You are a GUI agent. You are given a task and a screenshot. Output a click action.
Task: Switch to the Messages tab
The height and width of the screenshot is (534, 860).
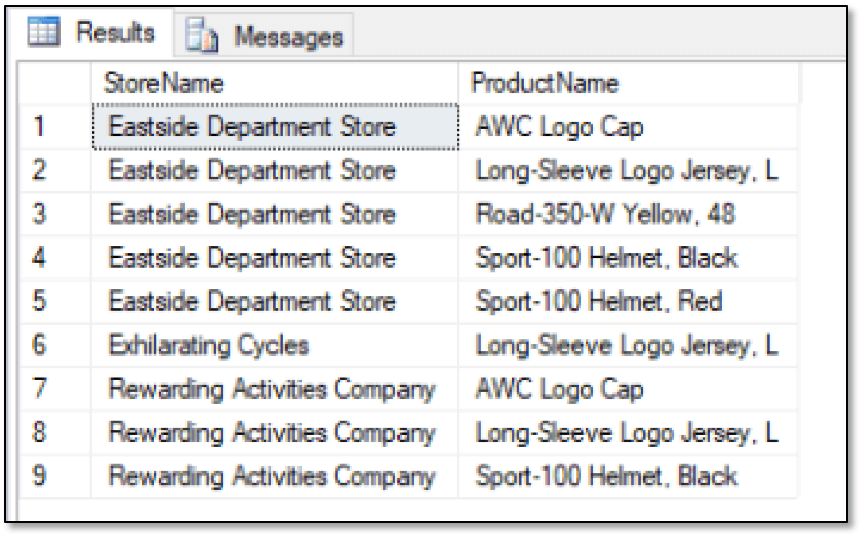coord(264,36)
